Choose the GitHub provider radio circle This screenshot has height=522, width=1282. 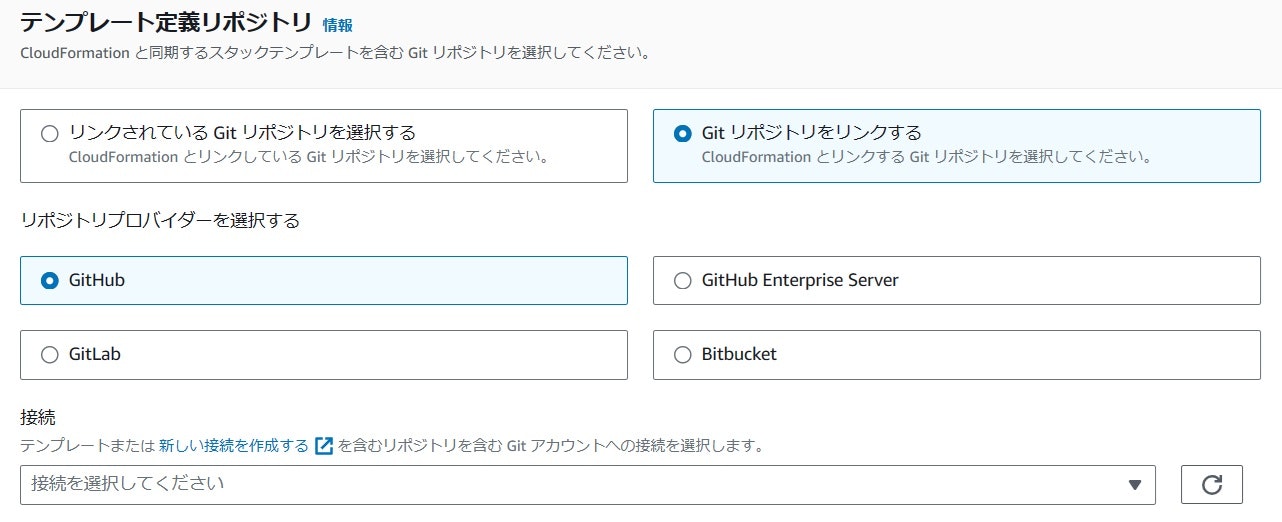[x=49, y=281]
